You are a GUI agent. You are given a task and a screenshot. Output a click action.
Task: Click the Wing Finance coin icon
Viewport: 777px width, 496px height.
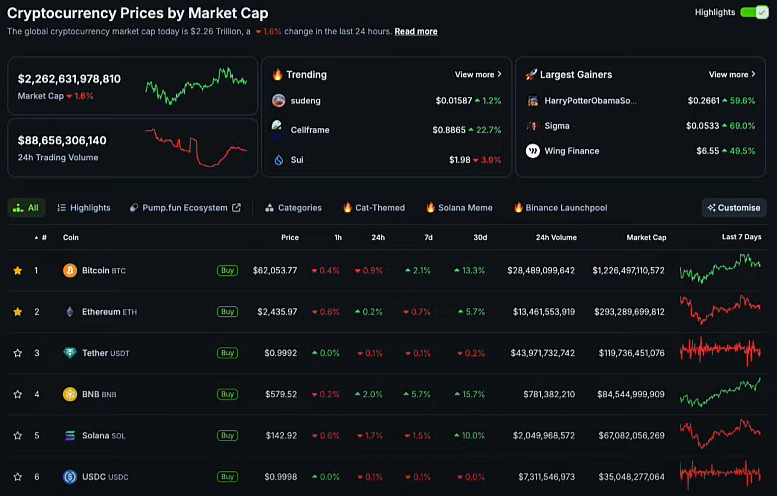click(x=533, y=151)
